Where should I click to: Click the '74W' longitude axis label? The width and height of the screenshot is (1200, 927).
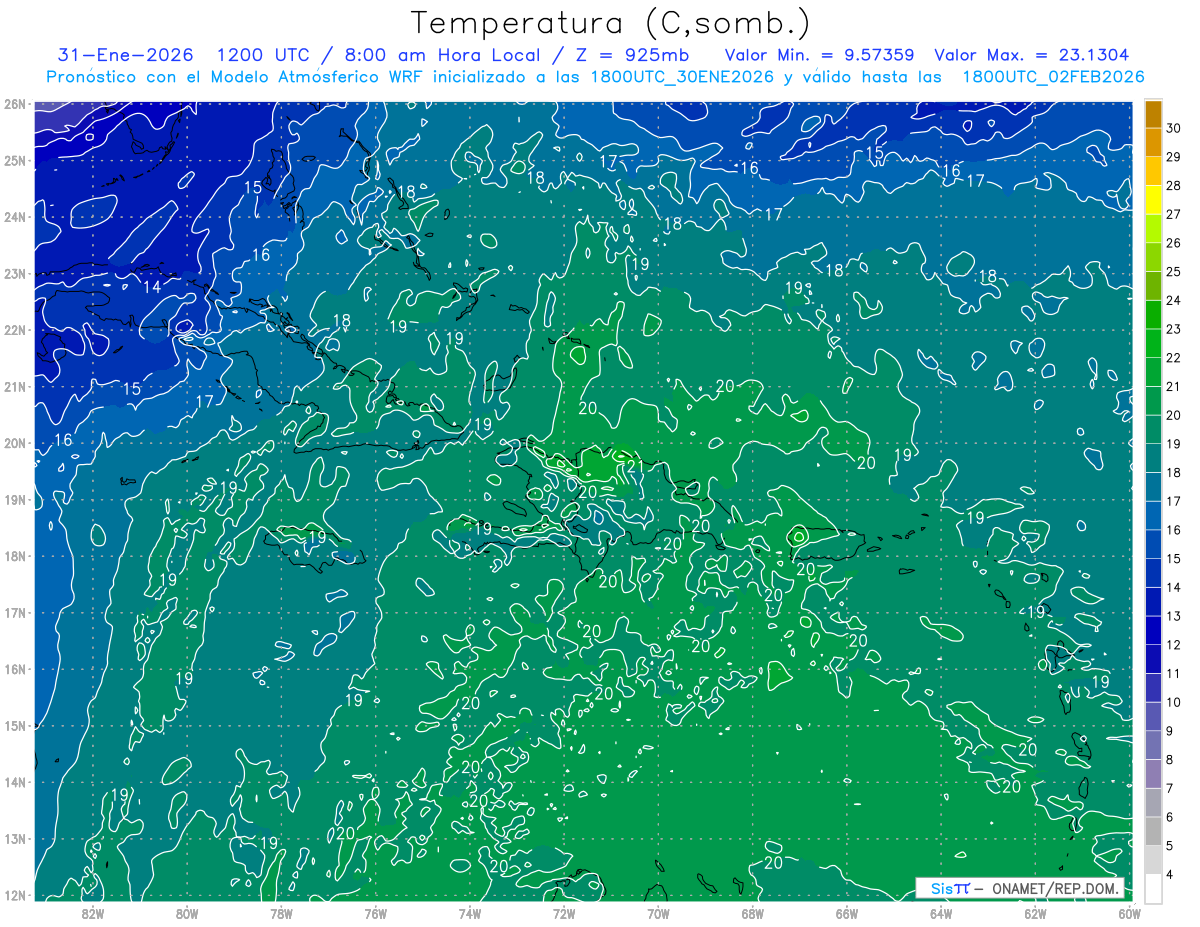click(469, 913)
